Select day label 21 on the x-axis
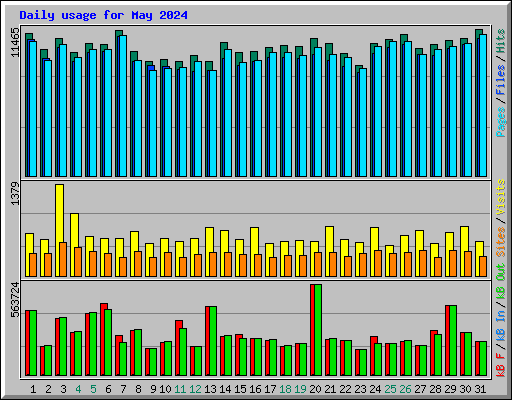 [330, 389]
